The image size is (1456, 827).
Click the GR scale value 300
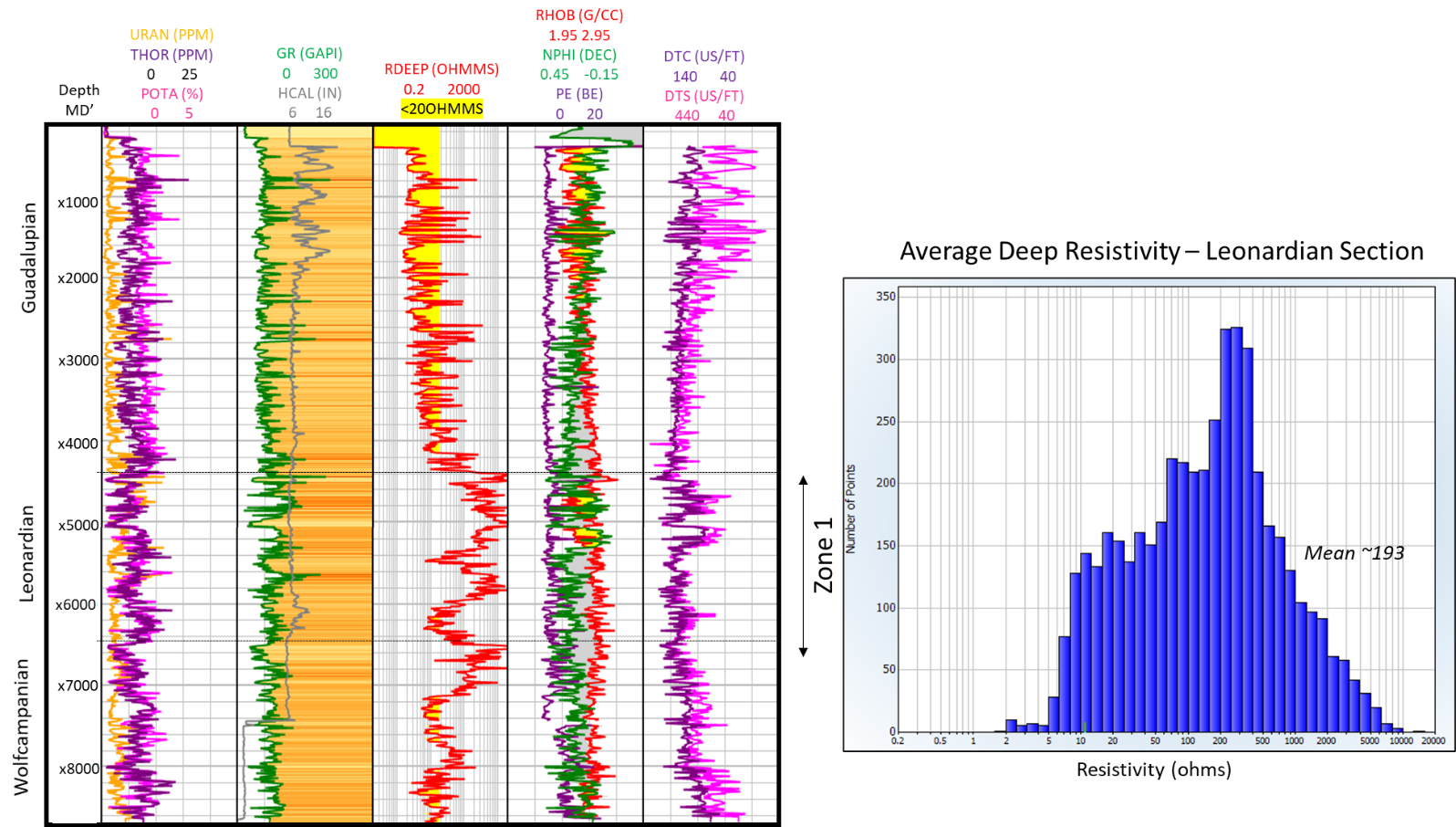(x=326, y=74)
